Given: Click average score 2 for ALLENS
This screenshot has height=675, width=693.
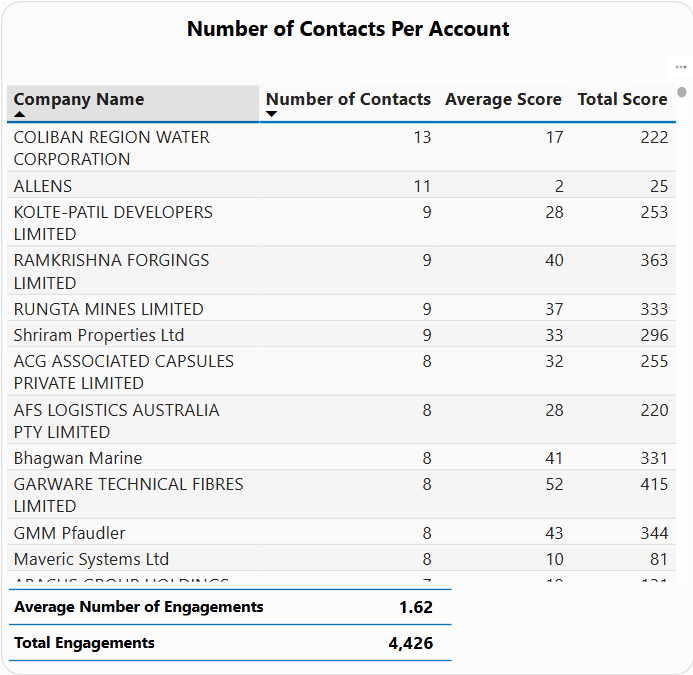Looking at the screenshot, I should pyautogui.click(x=559, y=186).
